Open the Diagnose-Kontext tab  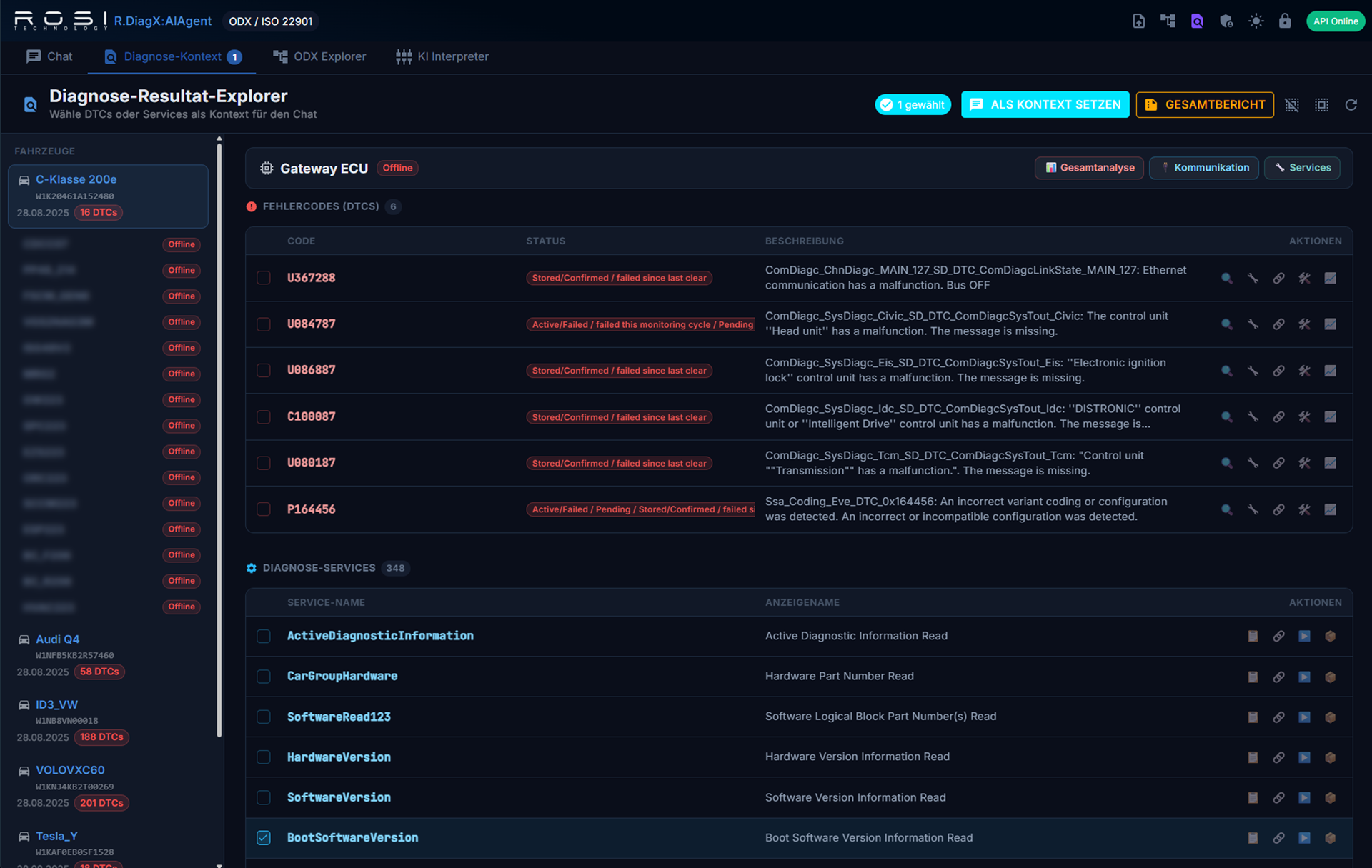click(x=172, y=56)
